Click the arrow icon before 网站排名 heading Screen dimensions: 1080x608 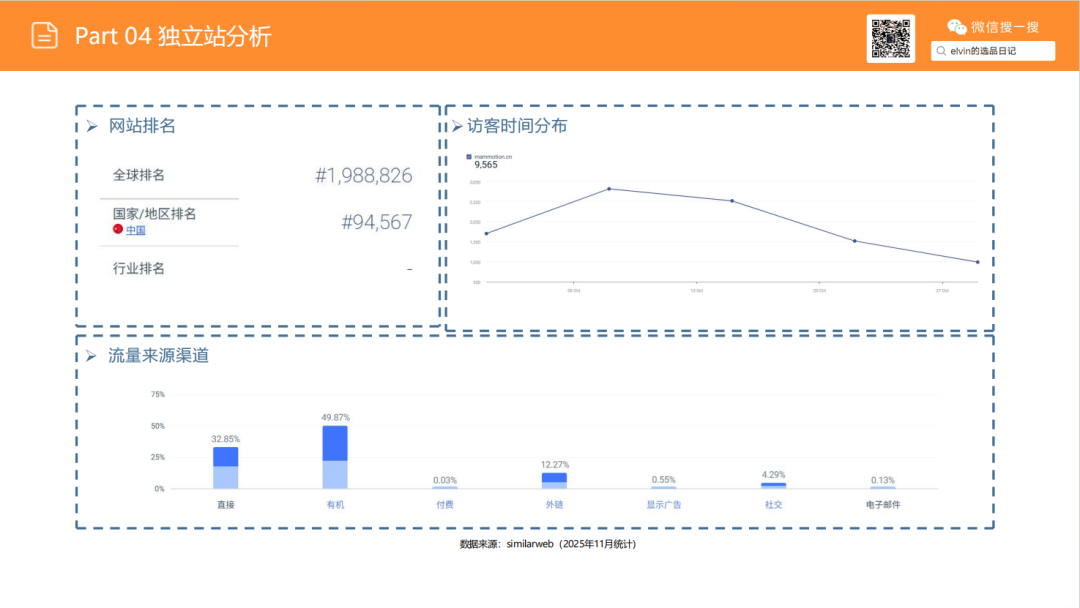pyautogui.click(x=95, y=126)
